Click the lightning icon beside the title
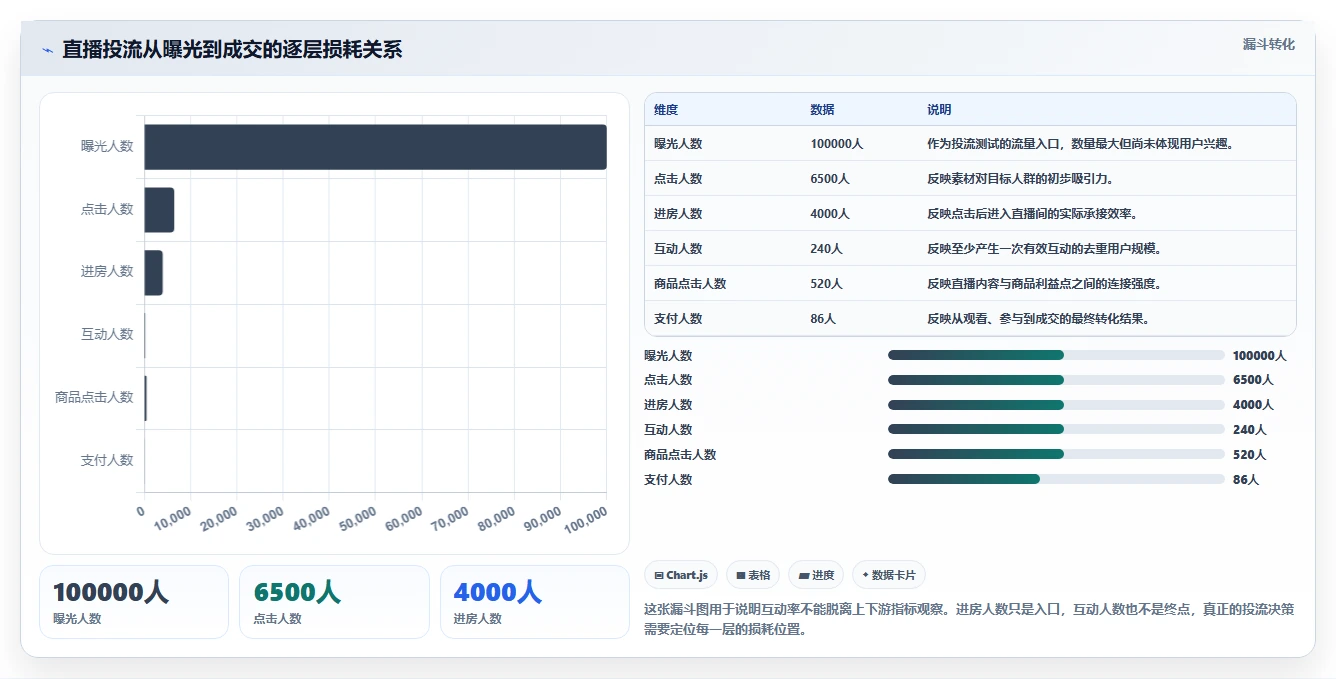The height and width of the screenshot is (679, 1336). pyautogui.click(x=47, y=50)
